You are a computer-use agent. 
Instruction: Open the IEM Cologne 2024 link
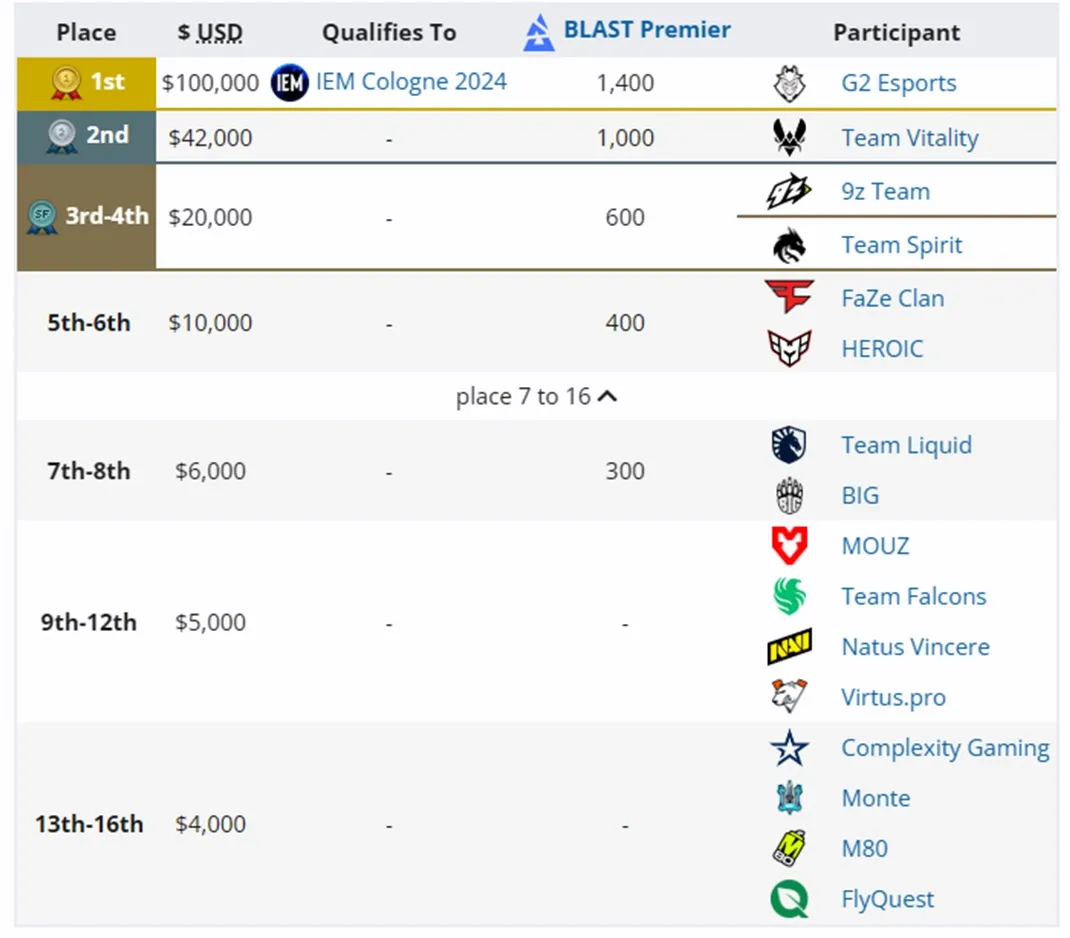[x=411, y=81]
